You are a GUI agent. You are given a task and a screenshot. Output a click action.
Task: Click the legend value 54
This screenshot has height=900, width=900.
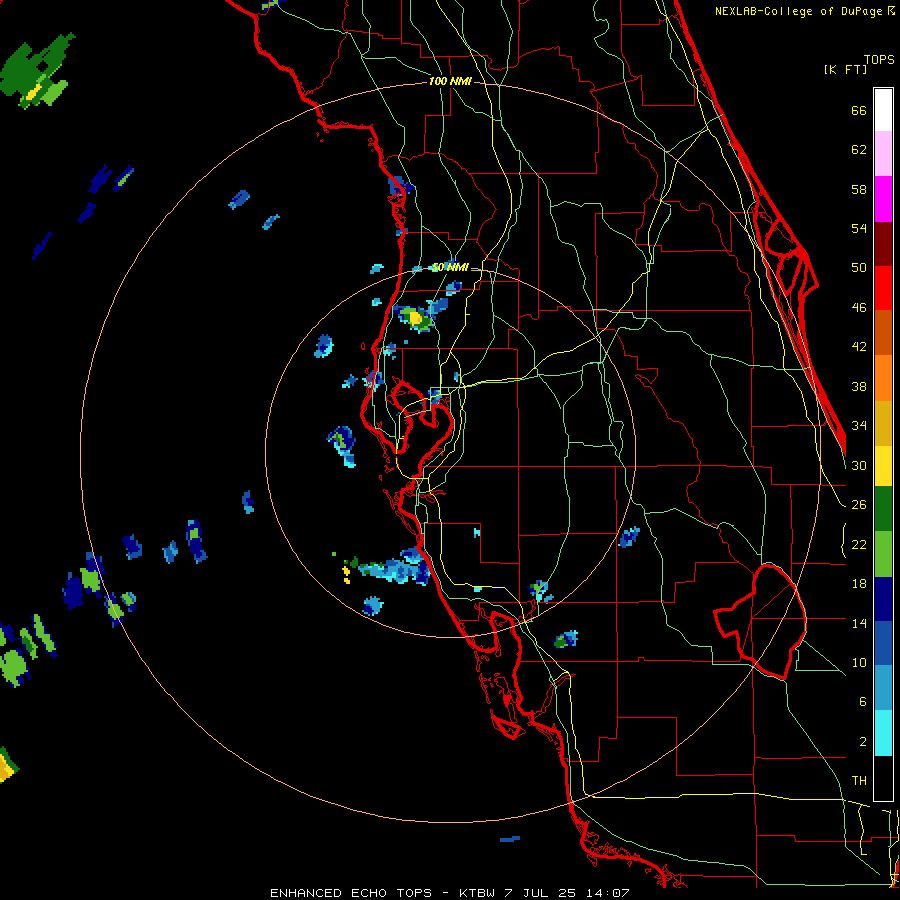[859, 228]
